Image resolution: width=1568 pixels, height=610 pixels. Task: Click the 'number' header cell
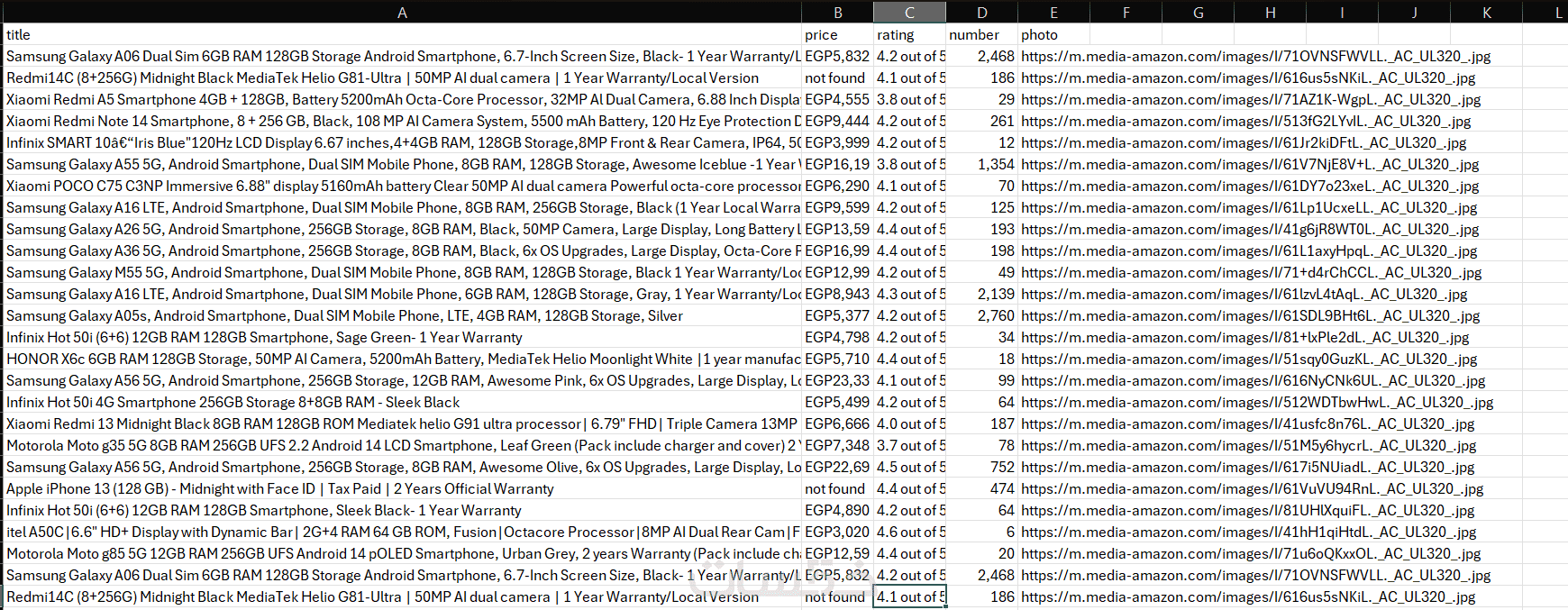(x=981, y=34)
